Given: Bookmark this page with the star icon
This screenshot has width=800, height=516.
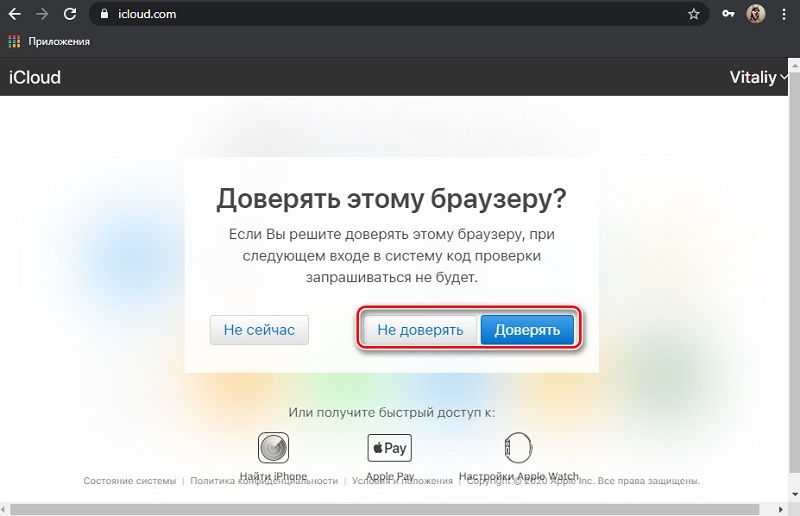Looking at the screenshot, I should coord(693,14).
